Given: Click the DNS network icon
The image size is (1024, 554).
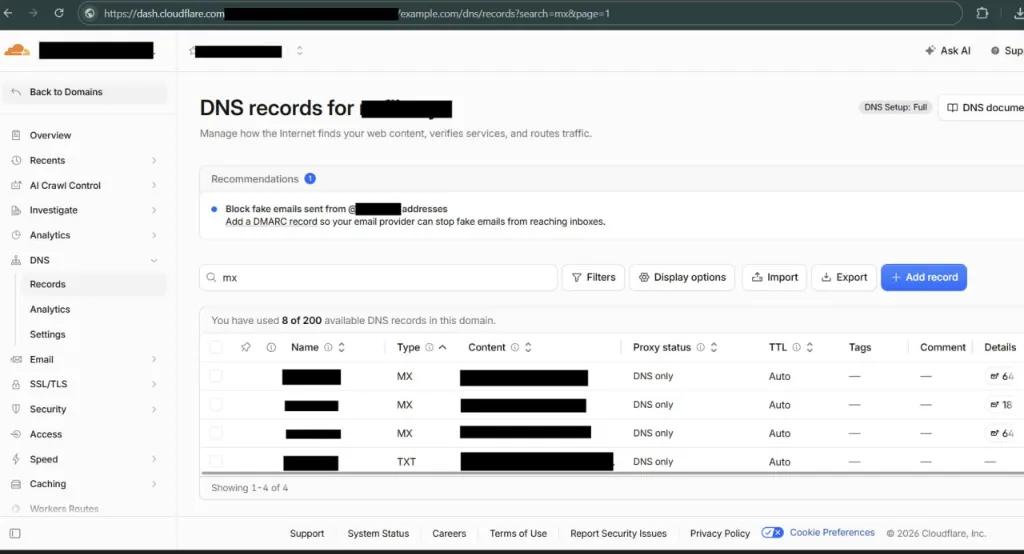Looking at the screenshot, I should (x=16, y=260).
